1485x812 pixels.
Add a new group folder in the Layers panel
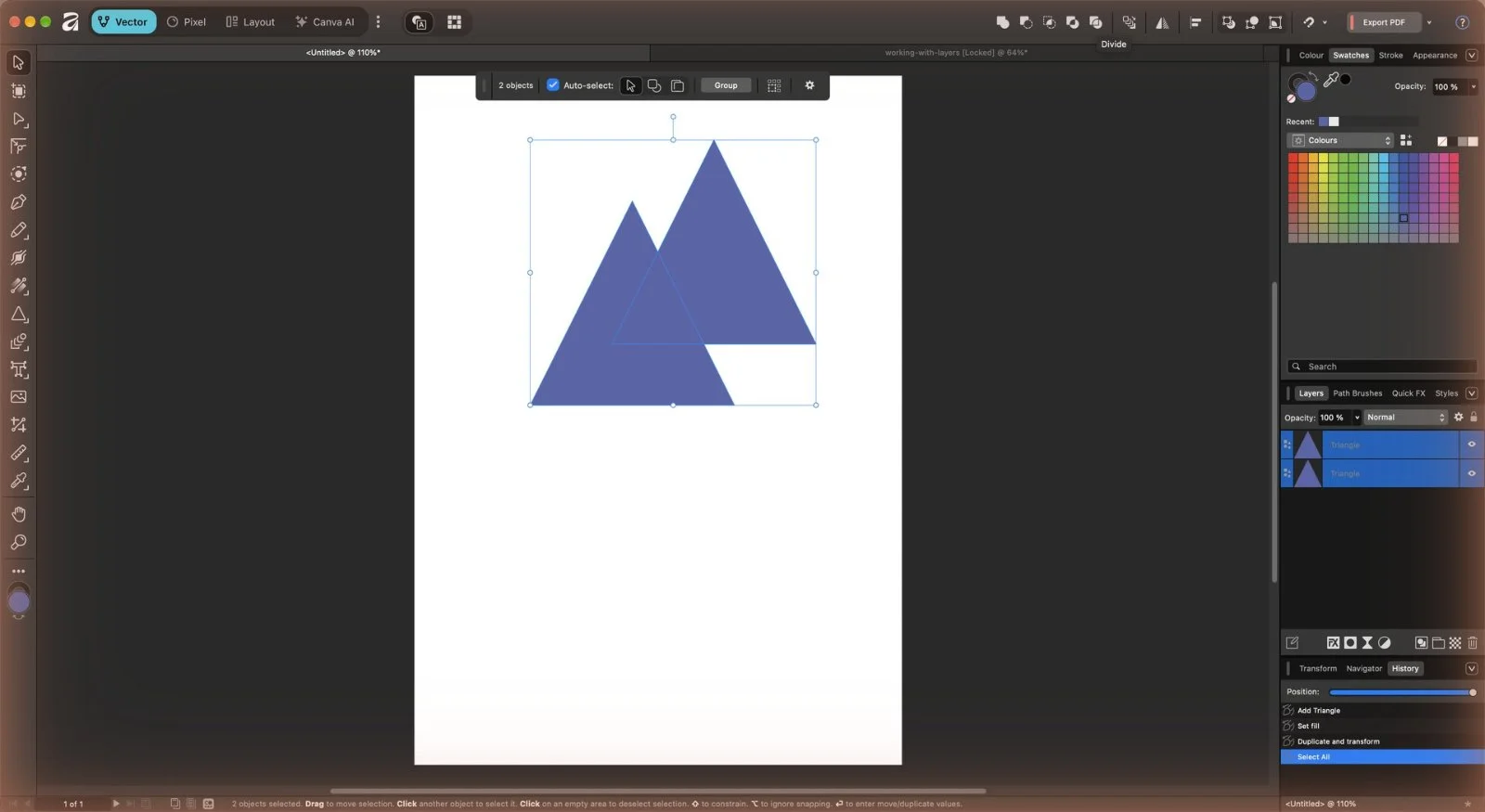coord(1438,642)
